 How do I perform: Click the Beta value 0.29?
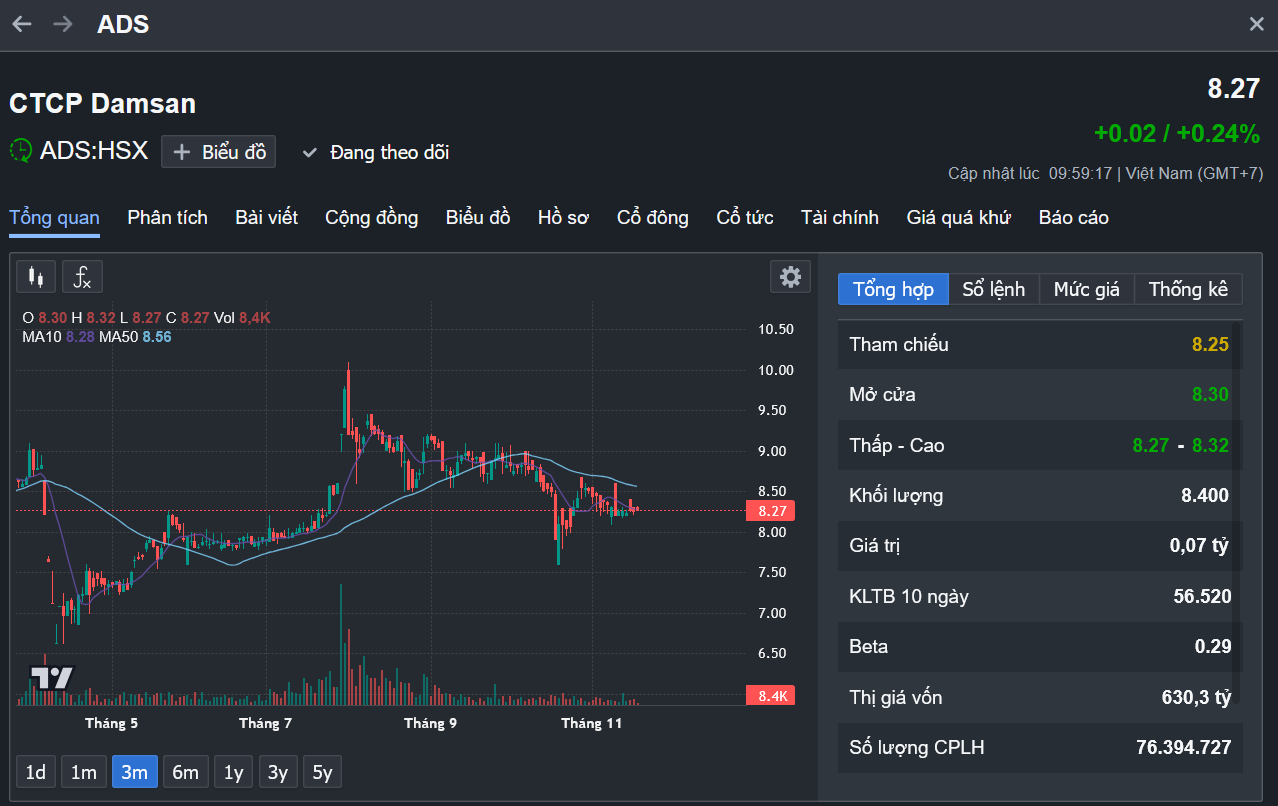point(1213,646)
